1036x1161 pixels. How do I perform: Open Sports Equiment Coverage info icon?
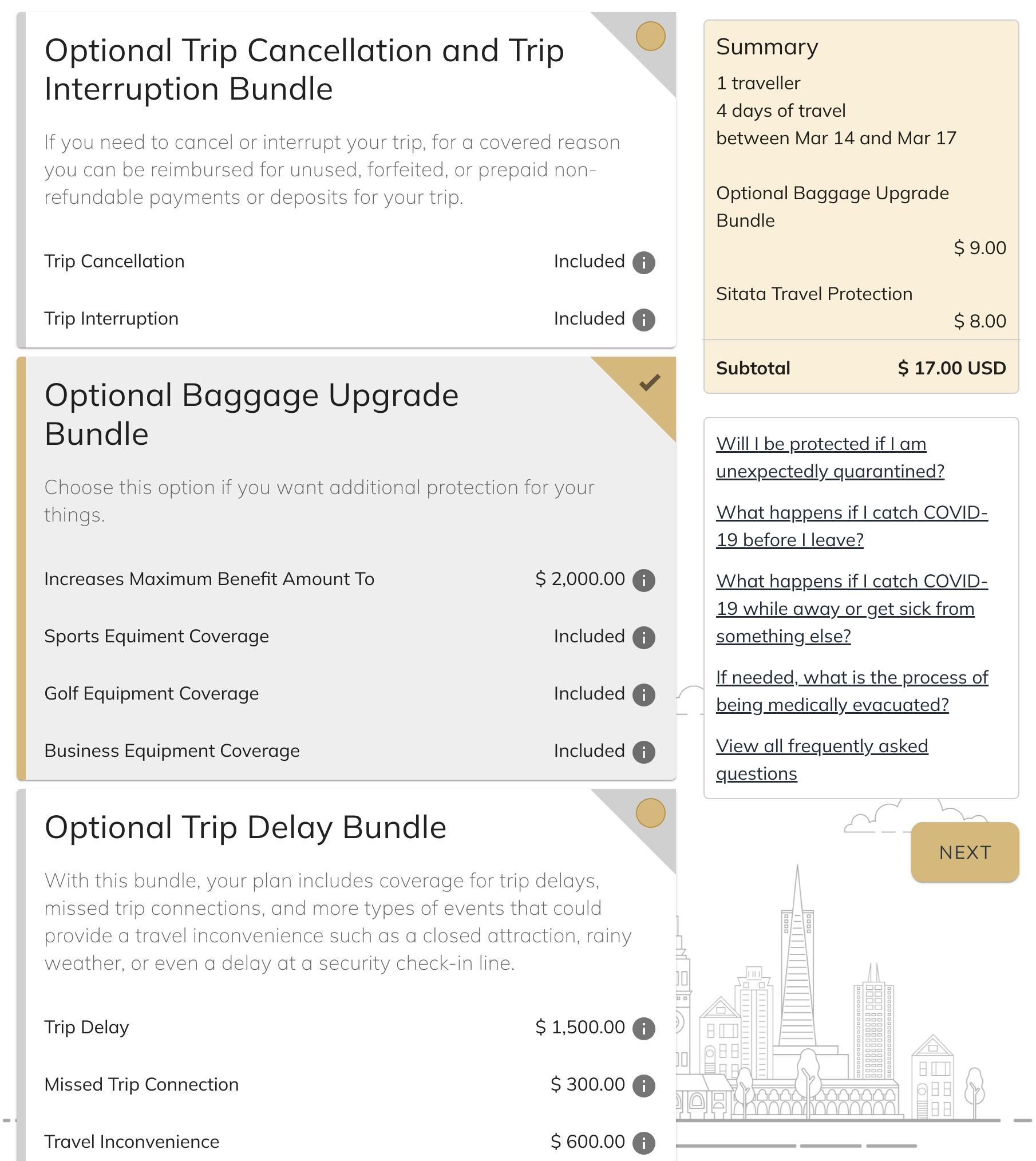tap(643, 637)
